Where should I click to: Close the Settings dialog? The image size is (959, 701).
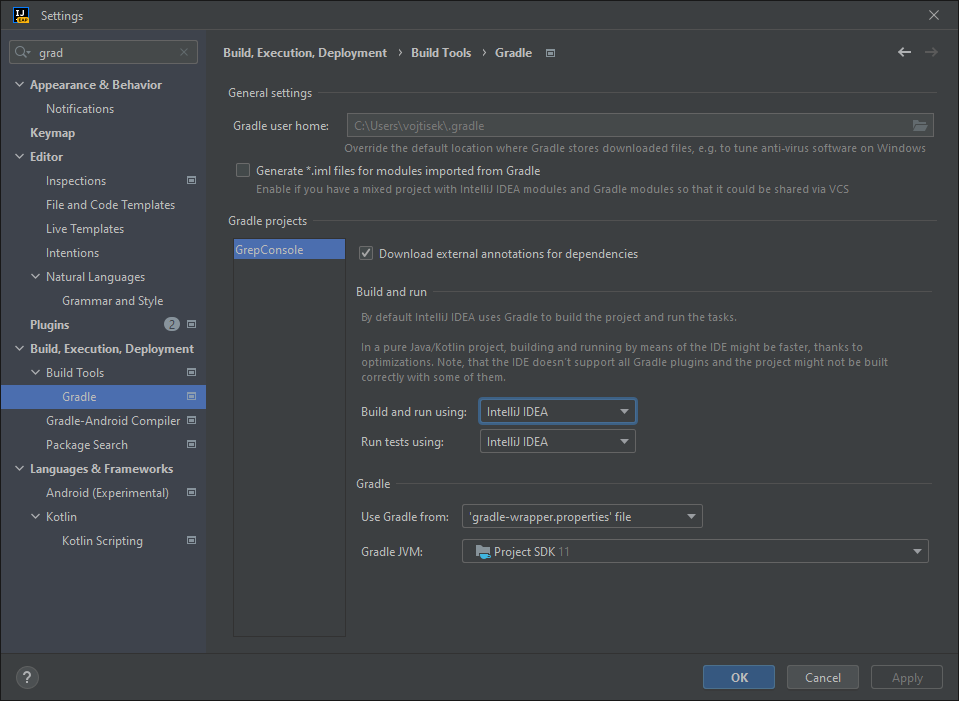934,15
